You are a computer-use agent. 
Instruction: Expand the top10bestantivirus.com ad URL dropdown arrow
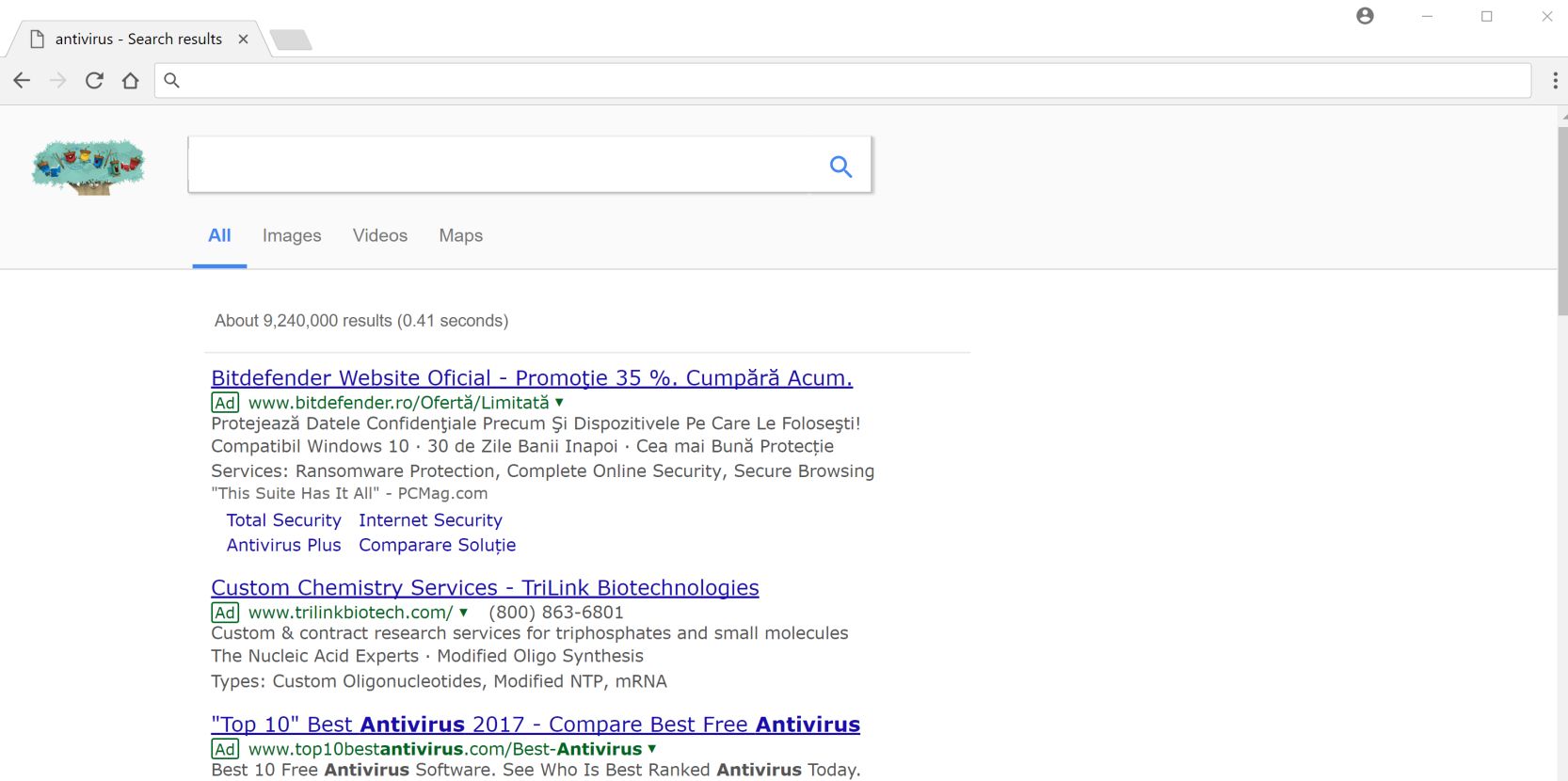[651, 749]
